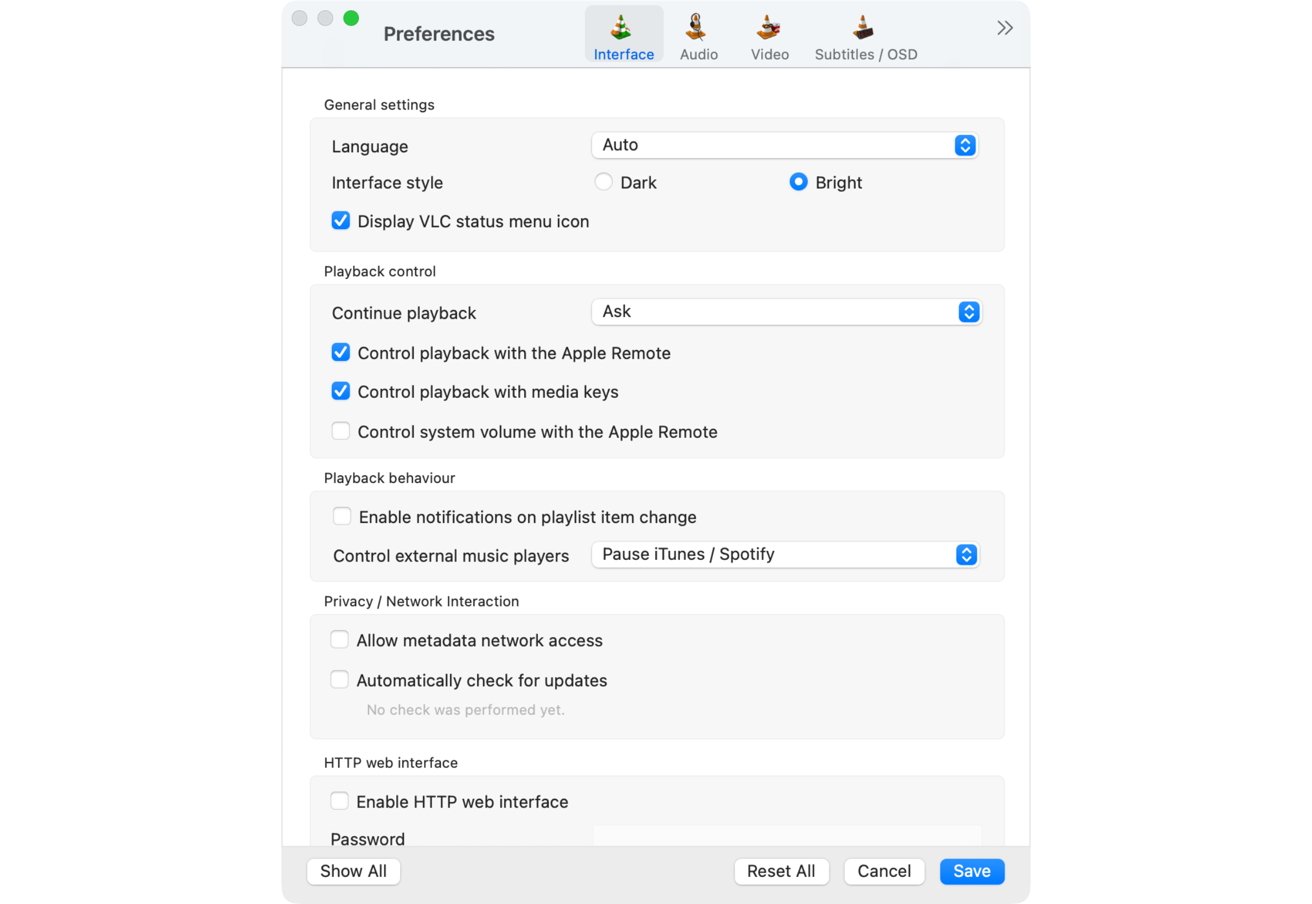
Task: Toggle Control playback with media keys
Action: (340, 391)
